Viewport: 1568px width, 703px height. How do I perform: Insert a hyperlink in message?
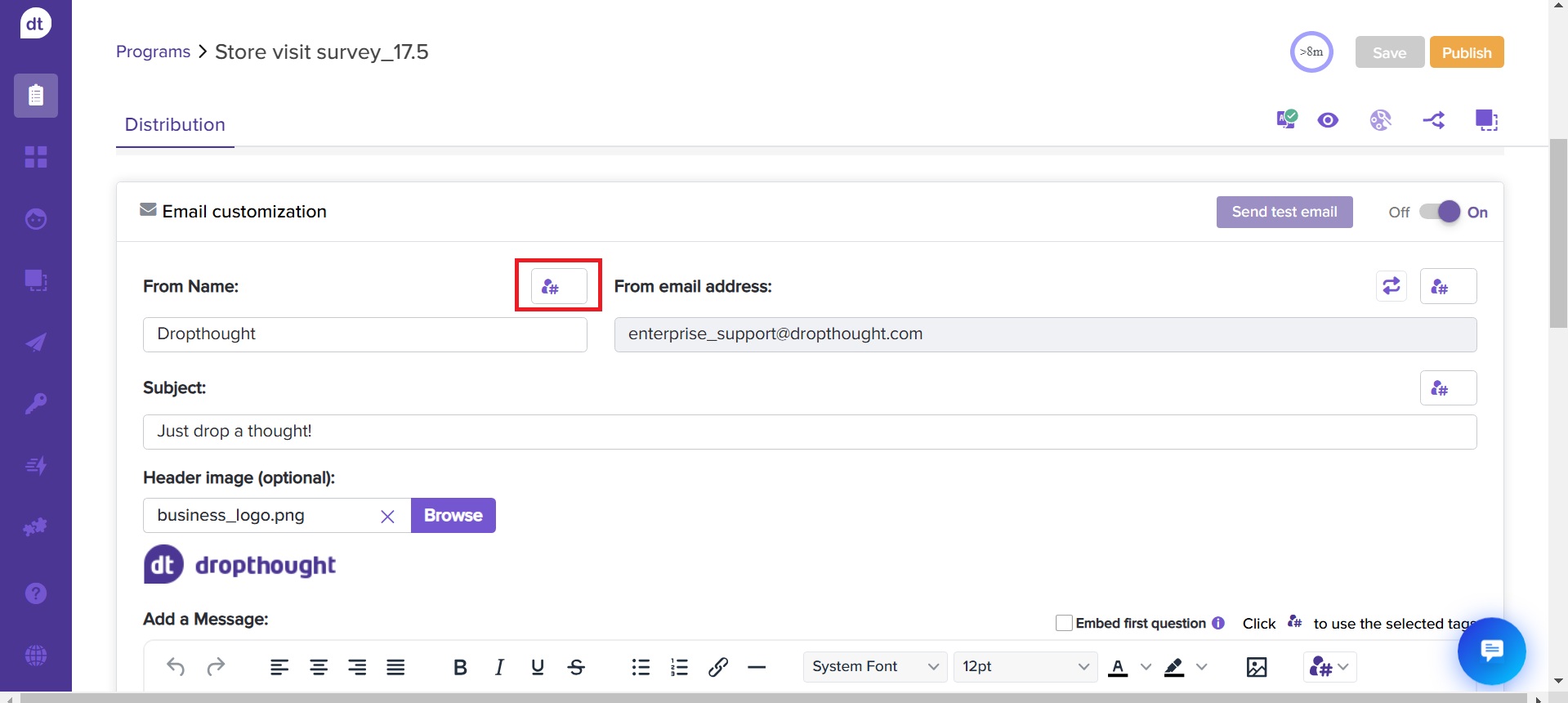tap(718, 667)
